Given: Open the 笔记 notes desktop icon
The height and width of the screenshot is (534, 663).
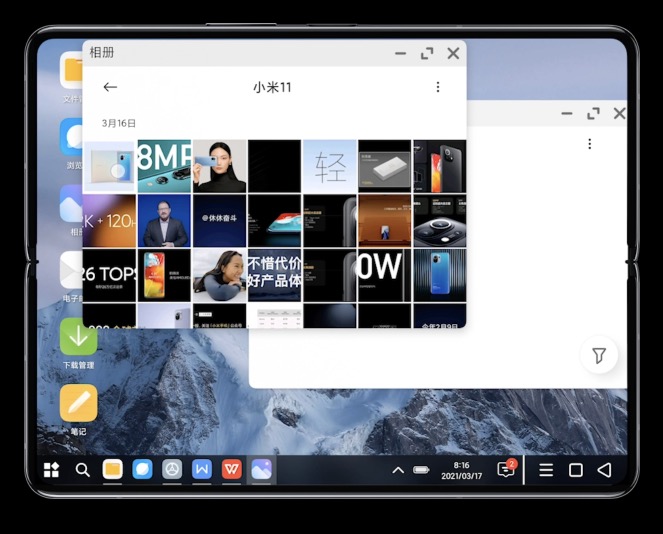Looking at the screenshot, I should click(78, 404).
